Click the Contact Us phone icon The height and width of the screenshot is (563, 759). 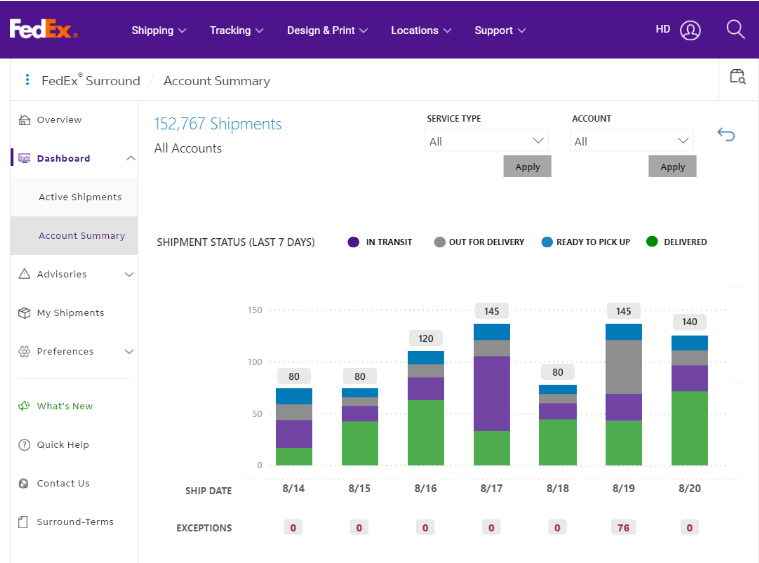coord(23,483)
